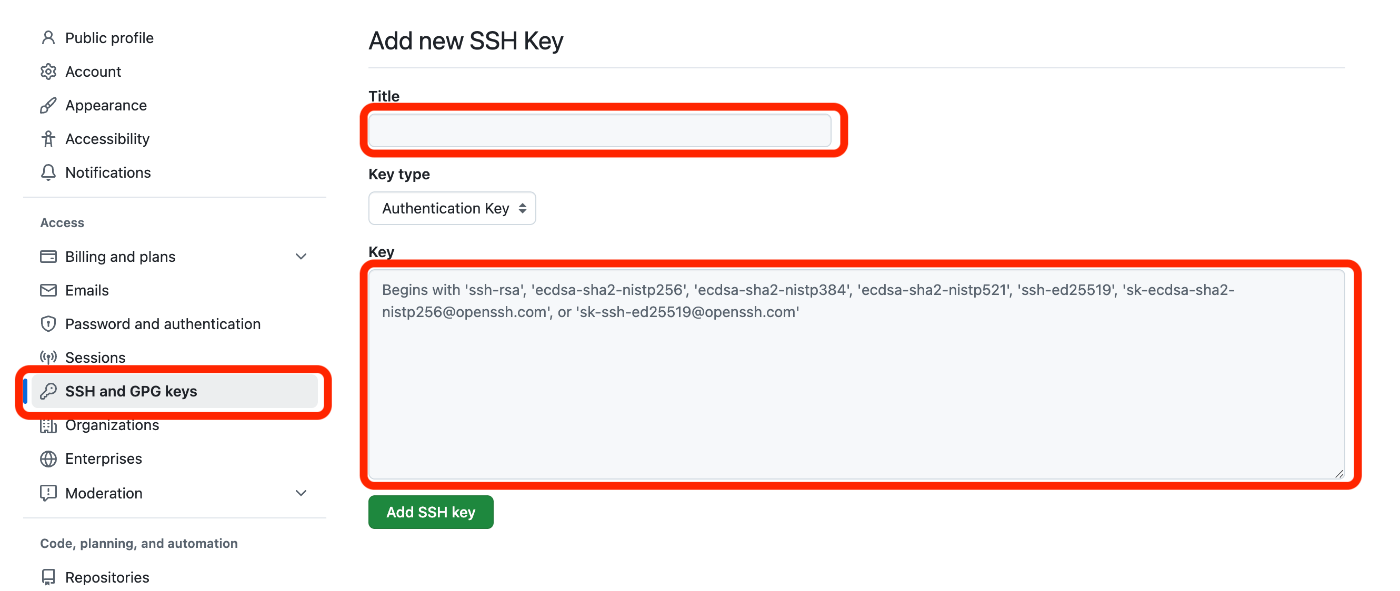The image size is (1400, 591).
Task: Expand the Moderation section chevron
Action: 301,493
